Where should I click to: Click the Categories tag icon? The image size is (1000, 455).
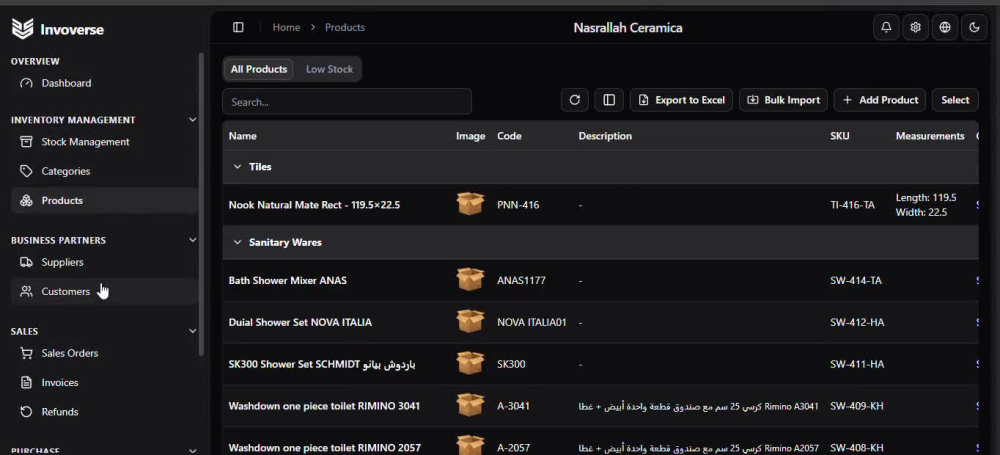pyautogui.click(x=26, y=171)
